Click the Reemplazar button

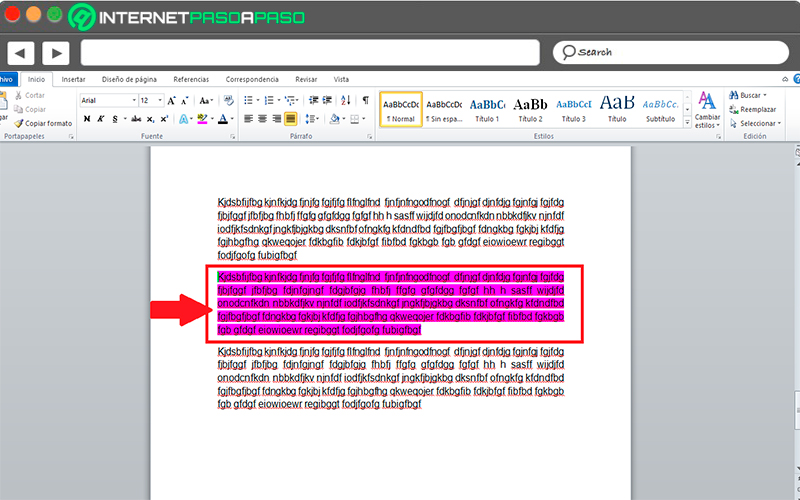tap(753, 109)
